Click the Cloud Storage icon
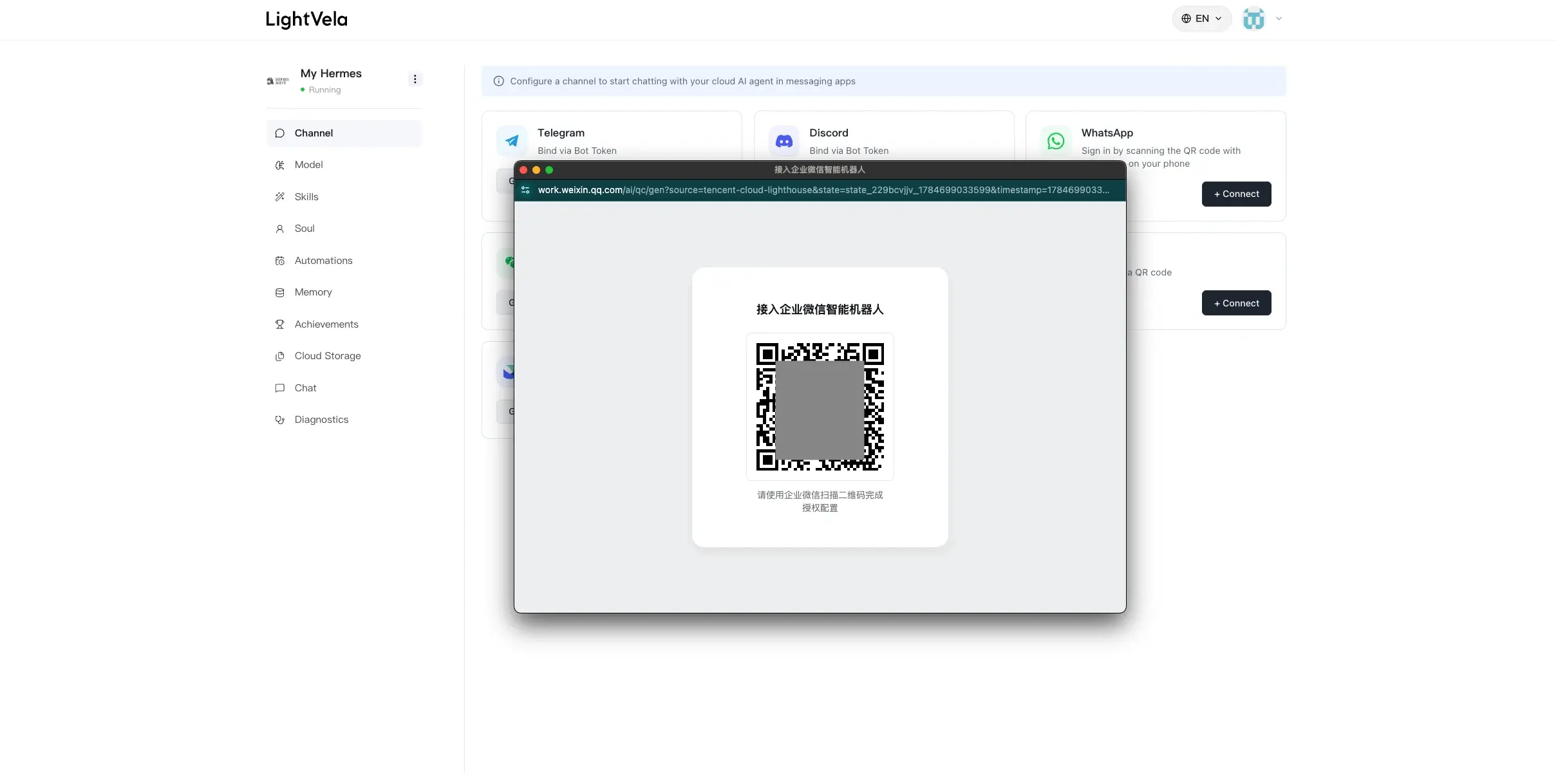 (280, 357)
